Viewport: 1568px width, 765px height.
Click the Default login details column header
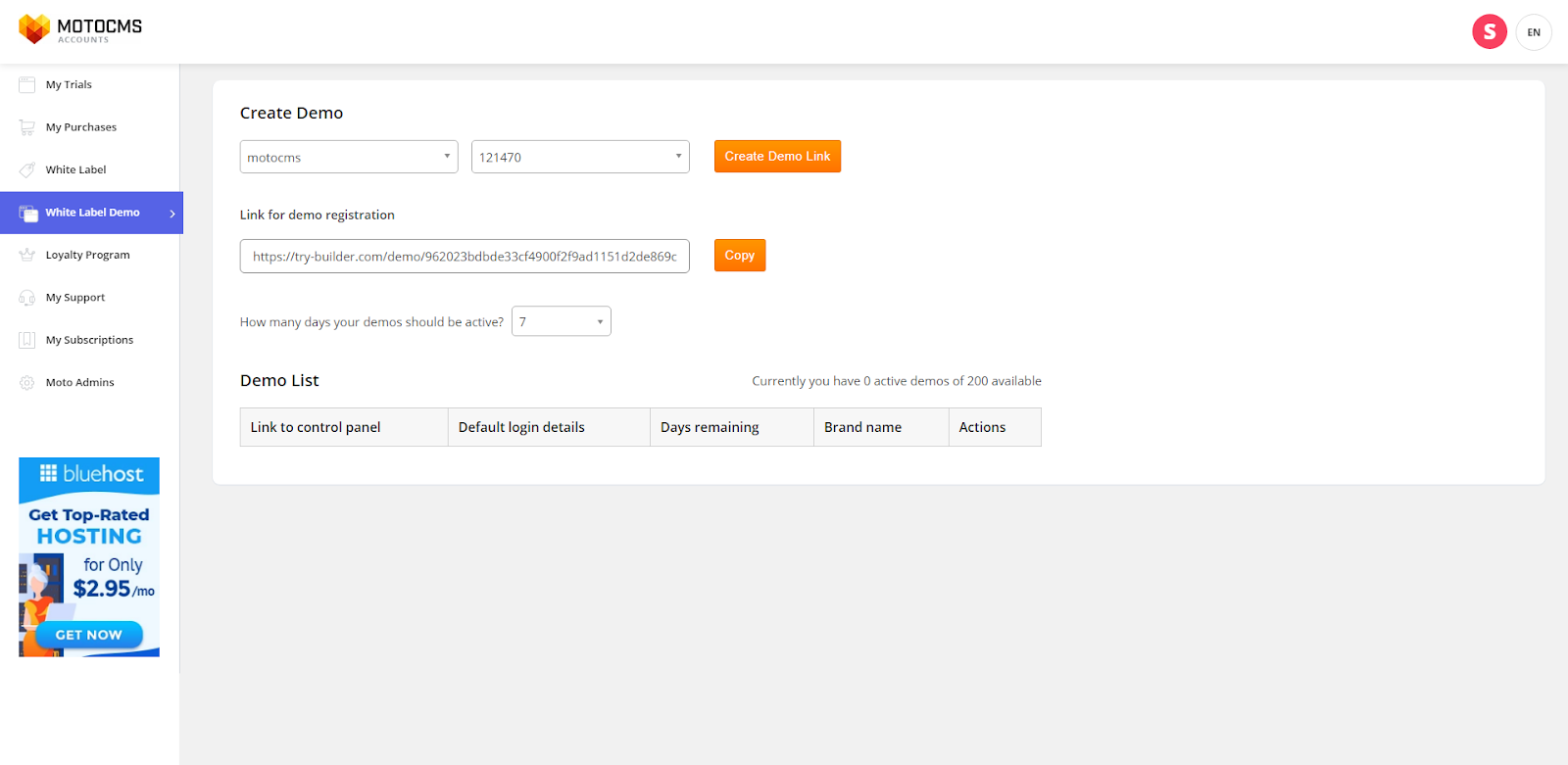coord(549,427)
